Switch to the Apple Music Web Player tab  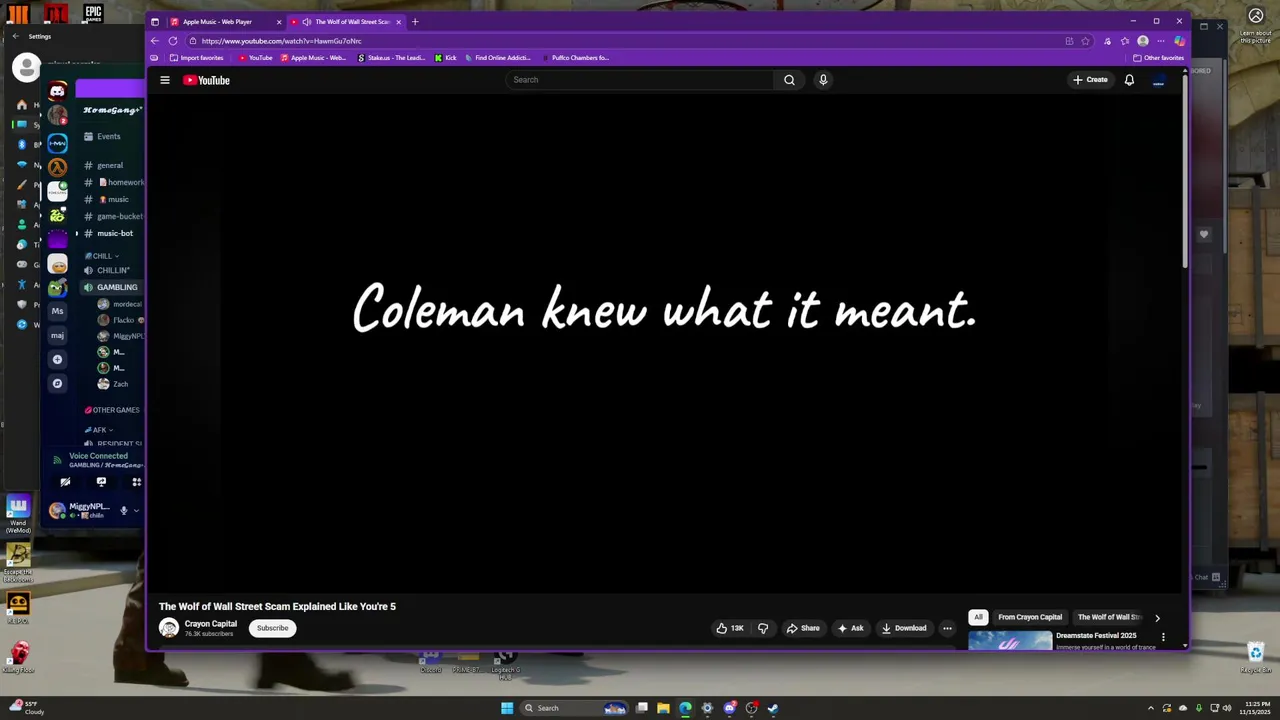224,21
